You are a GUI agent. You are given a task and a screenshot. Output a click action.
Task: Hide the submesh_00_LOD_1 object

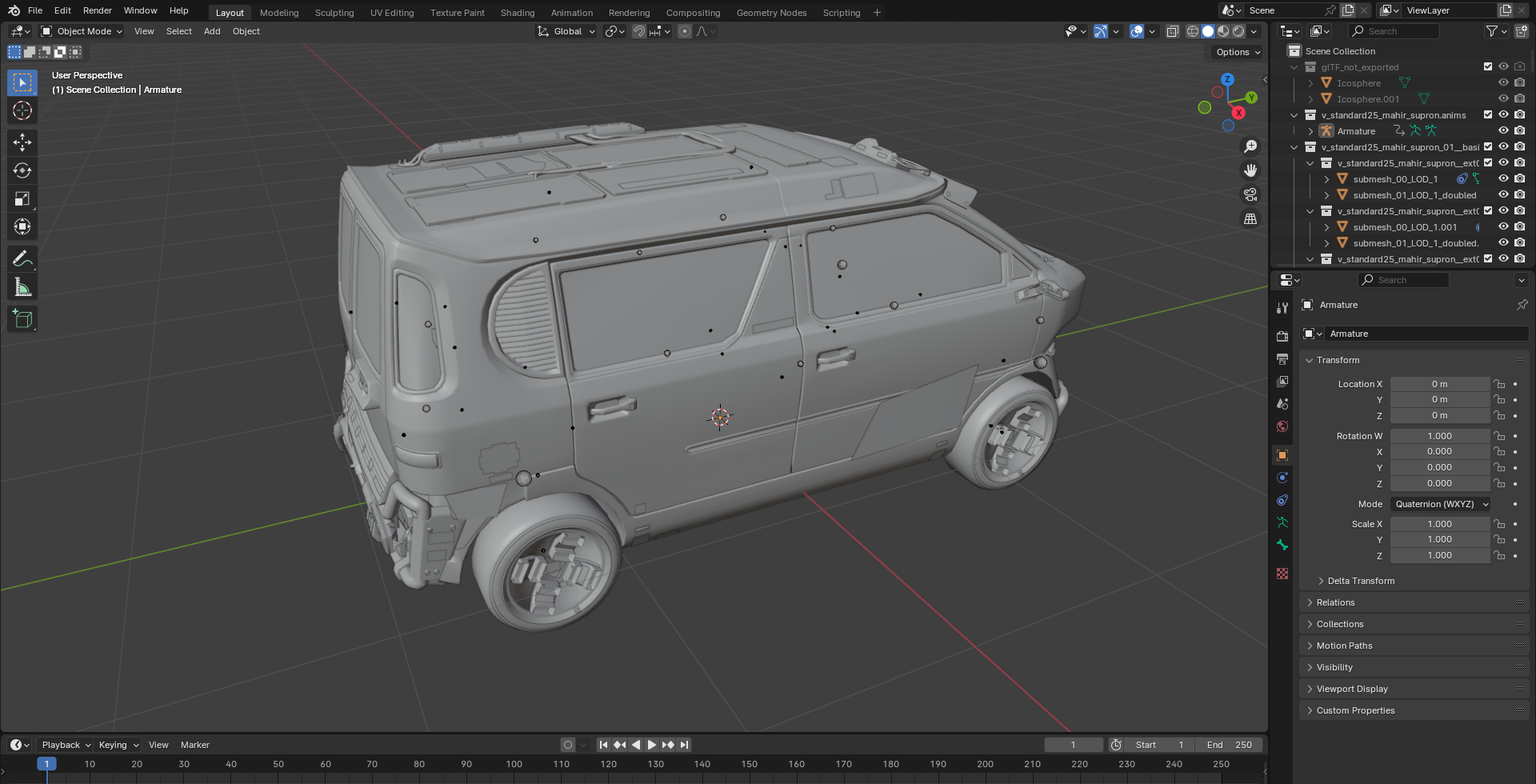(x=1503, y=179)
